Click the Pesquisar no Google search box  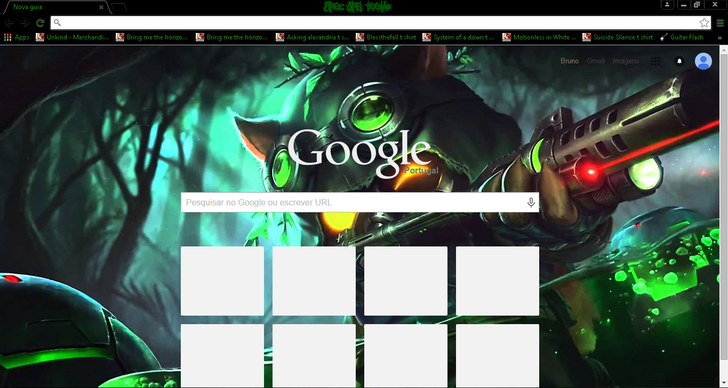[x=360, y=202]
